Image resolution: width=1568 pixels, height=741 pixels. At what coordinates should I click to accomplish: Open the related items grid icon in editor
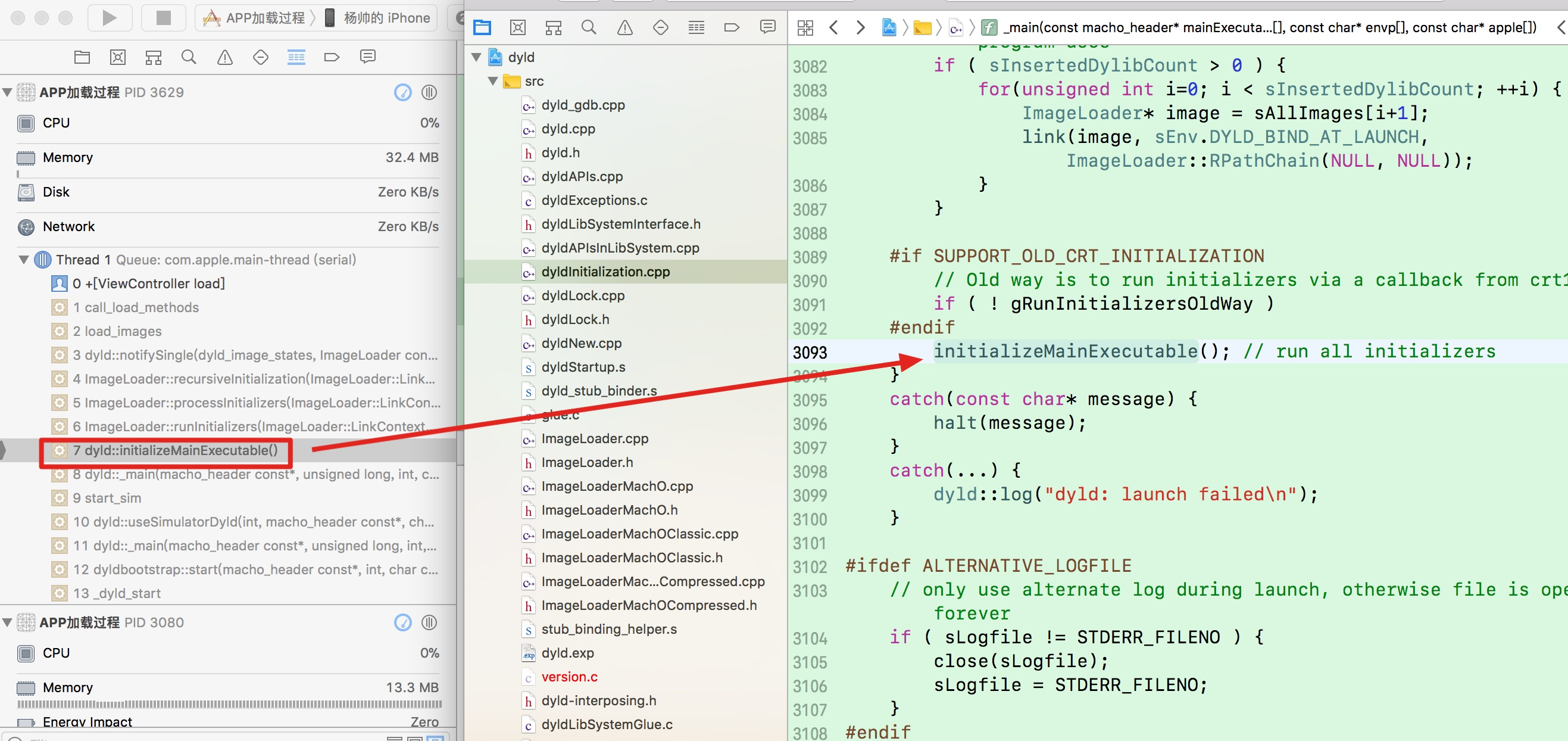[805, 27]
